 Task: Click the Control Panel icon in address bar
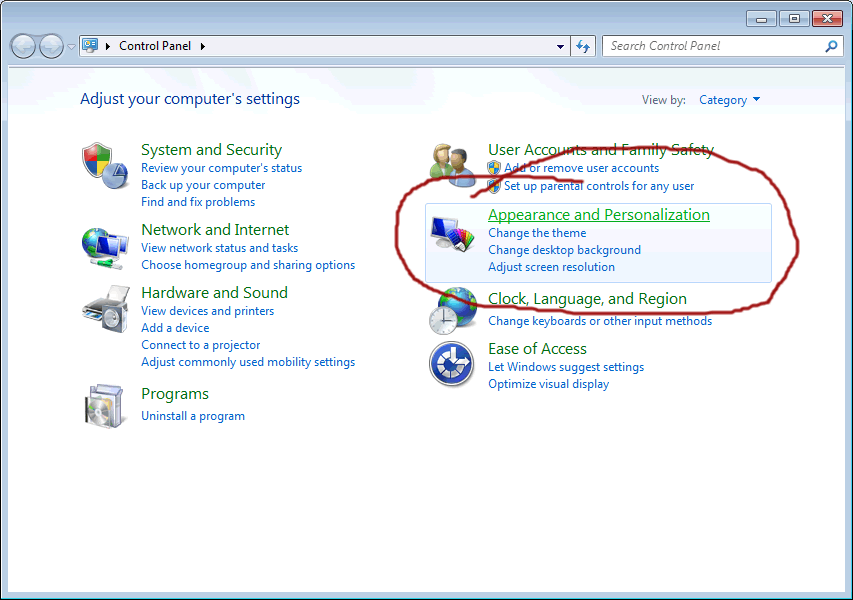90,46
